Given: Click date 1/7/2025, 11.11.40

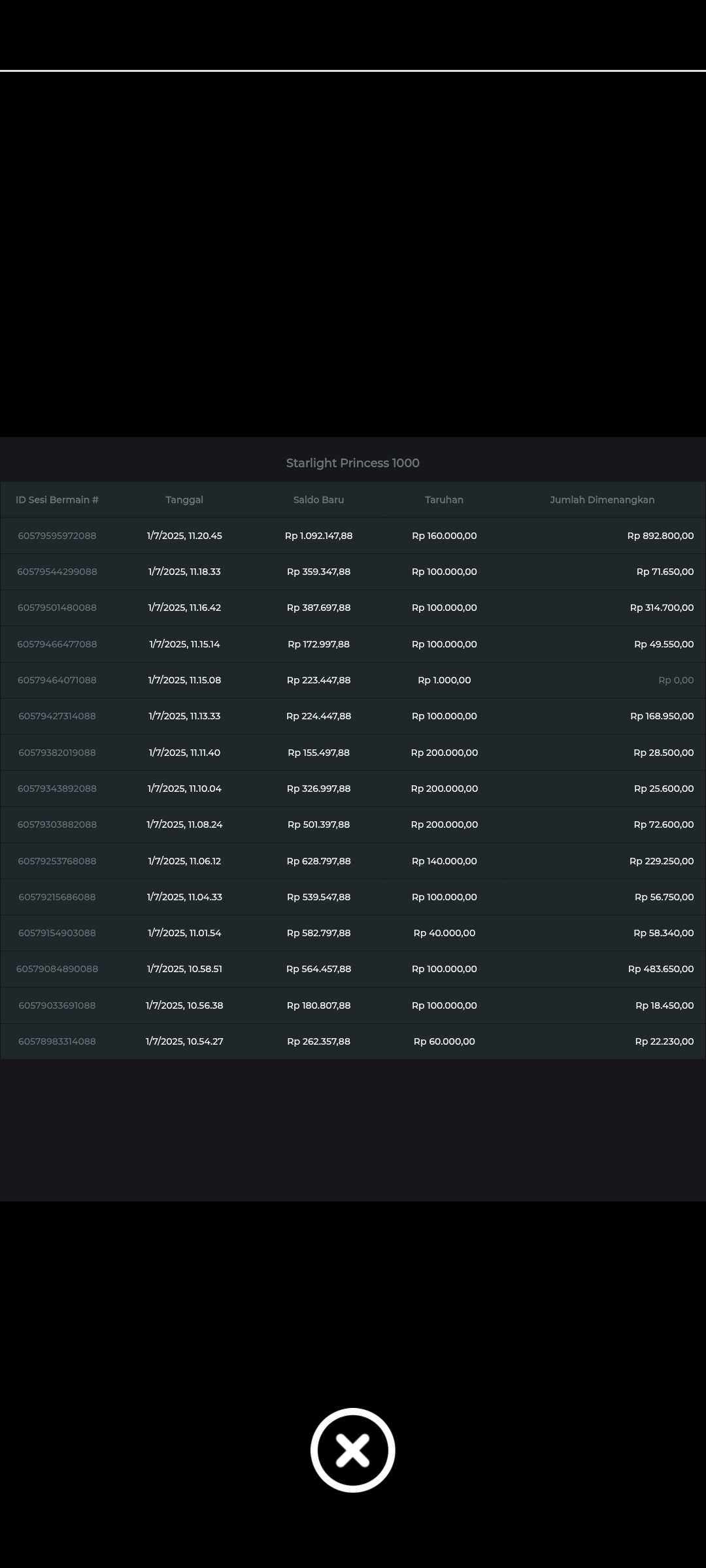Looking at the screenshot, I should click(184, 753).
